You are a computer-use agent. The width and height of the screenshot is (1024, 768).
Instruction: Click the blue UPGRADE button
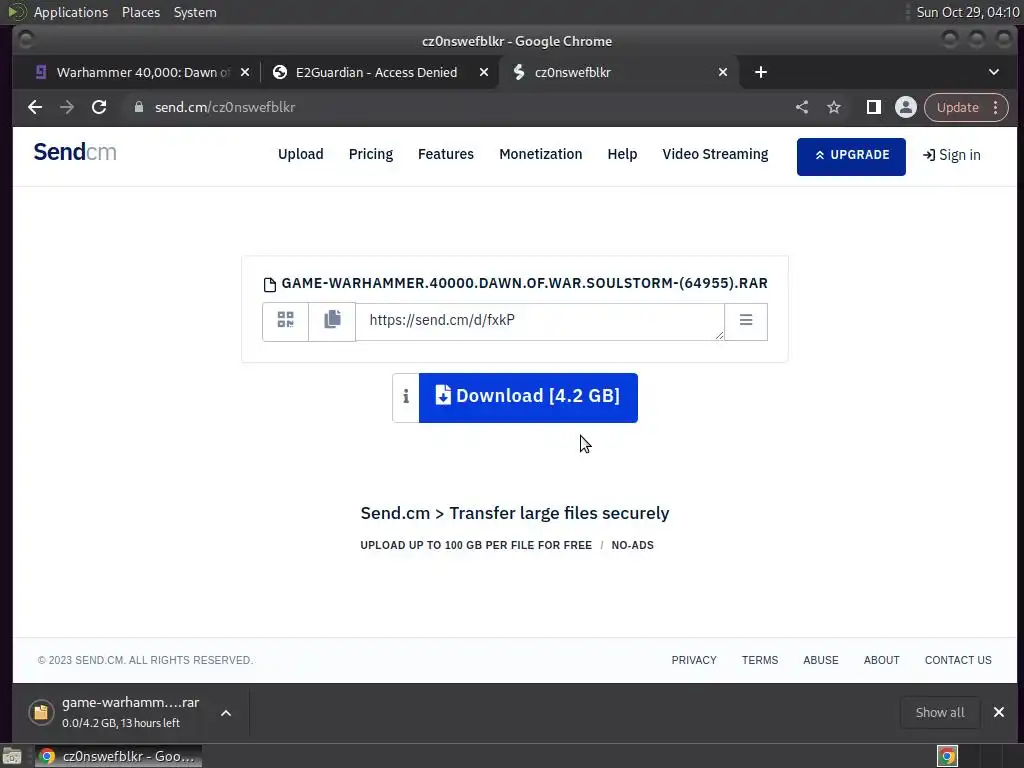(851, 156)
